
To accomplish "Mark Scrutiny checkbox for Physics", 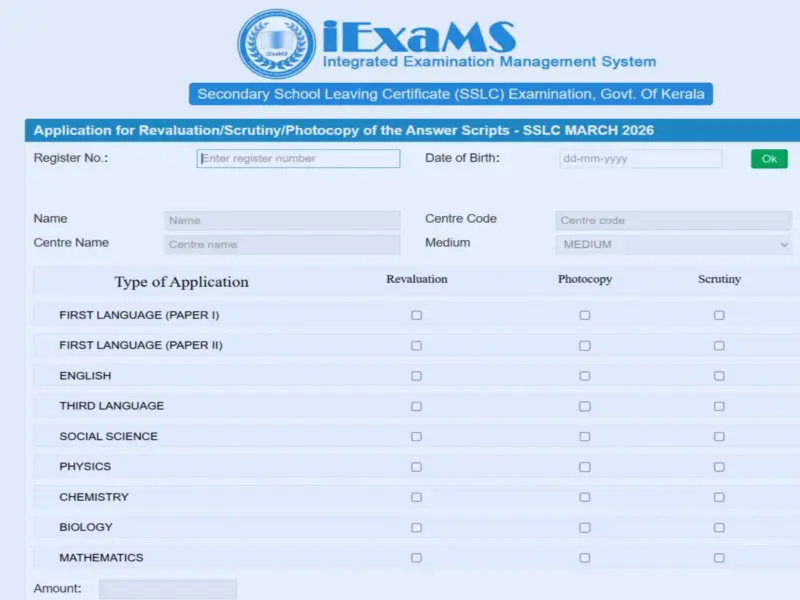I will pyautogui.click(x=719, y=467).
